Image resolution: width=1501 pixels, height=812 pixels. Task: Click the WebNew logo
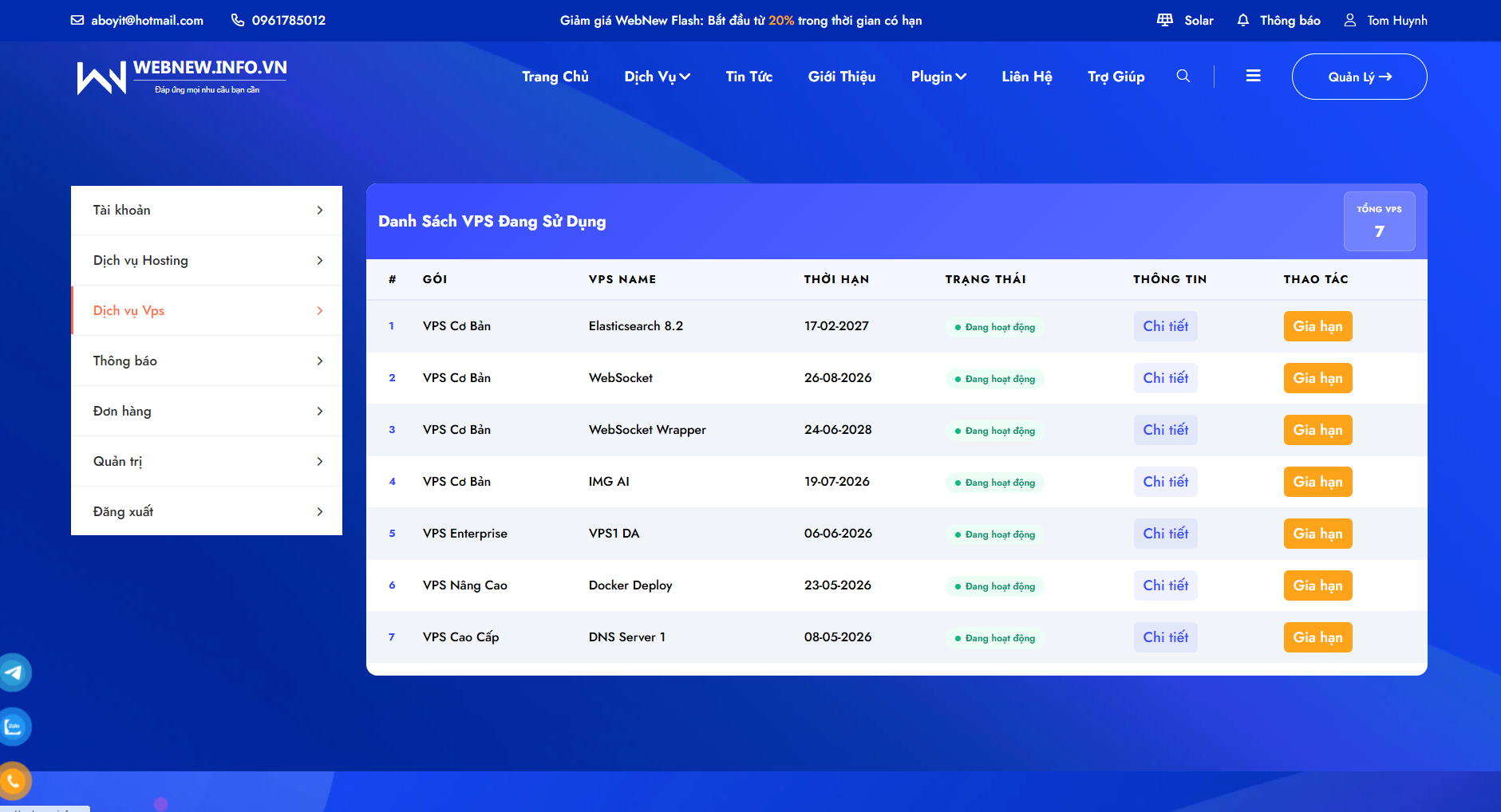click(x=182, y=77)
